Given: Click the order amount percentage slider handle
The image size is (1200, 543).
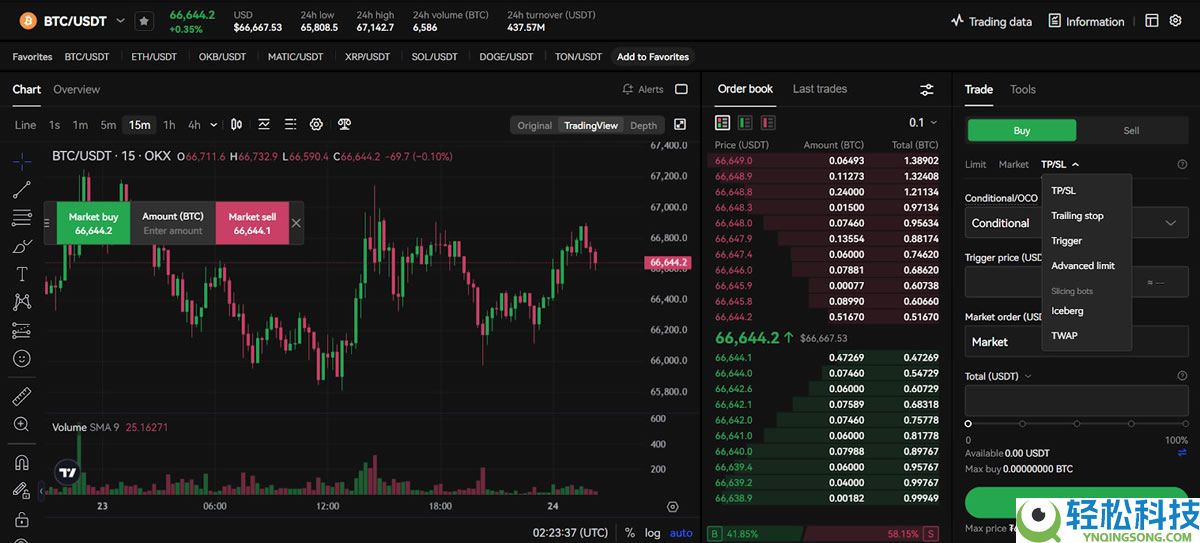Looking at the screenshot, I should pyautogui.click(x=968, y=424).
